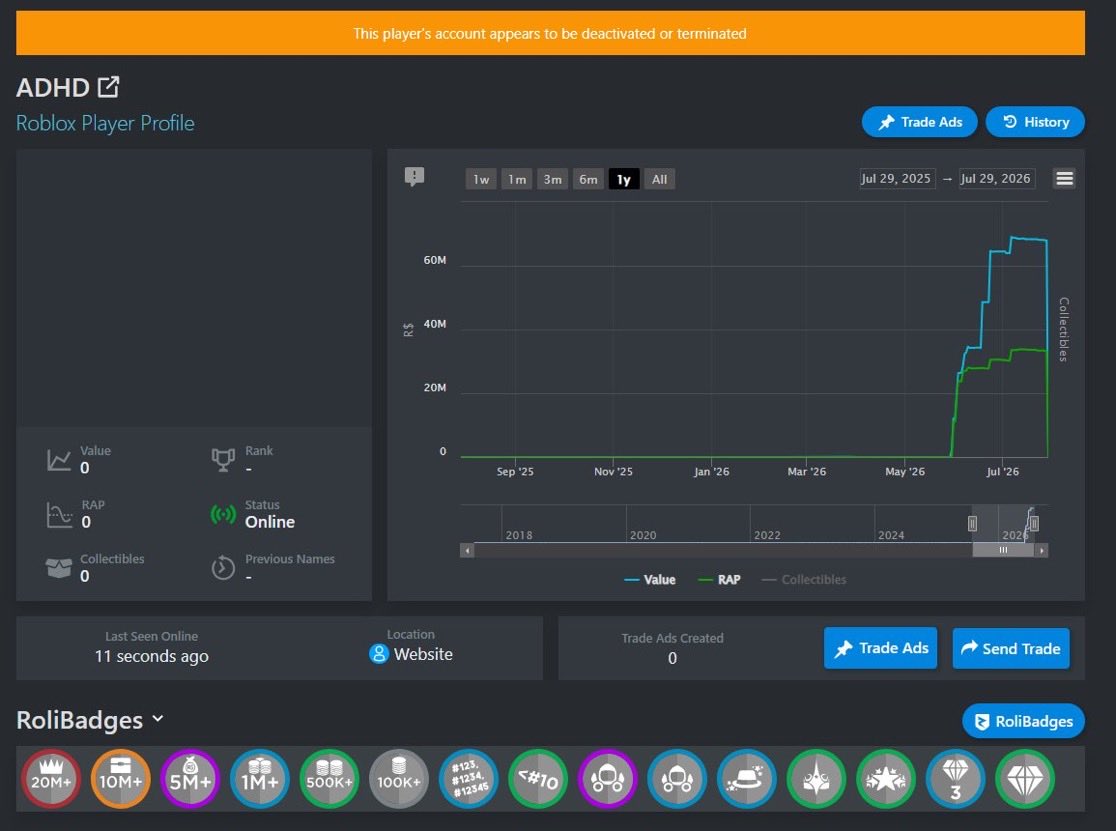Click the green-ringed diamond RoliBadge

click(1025, 779)
